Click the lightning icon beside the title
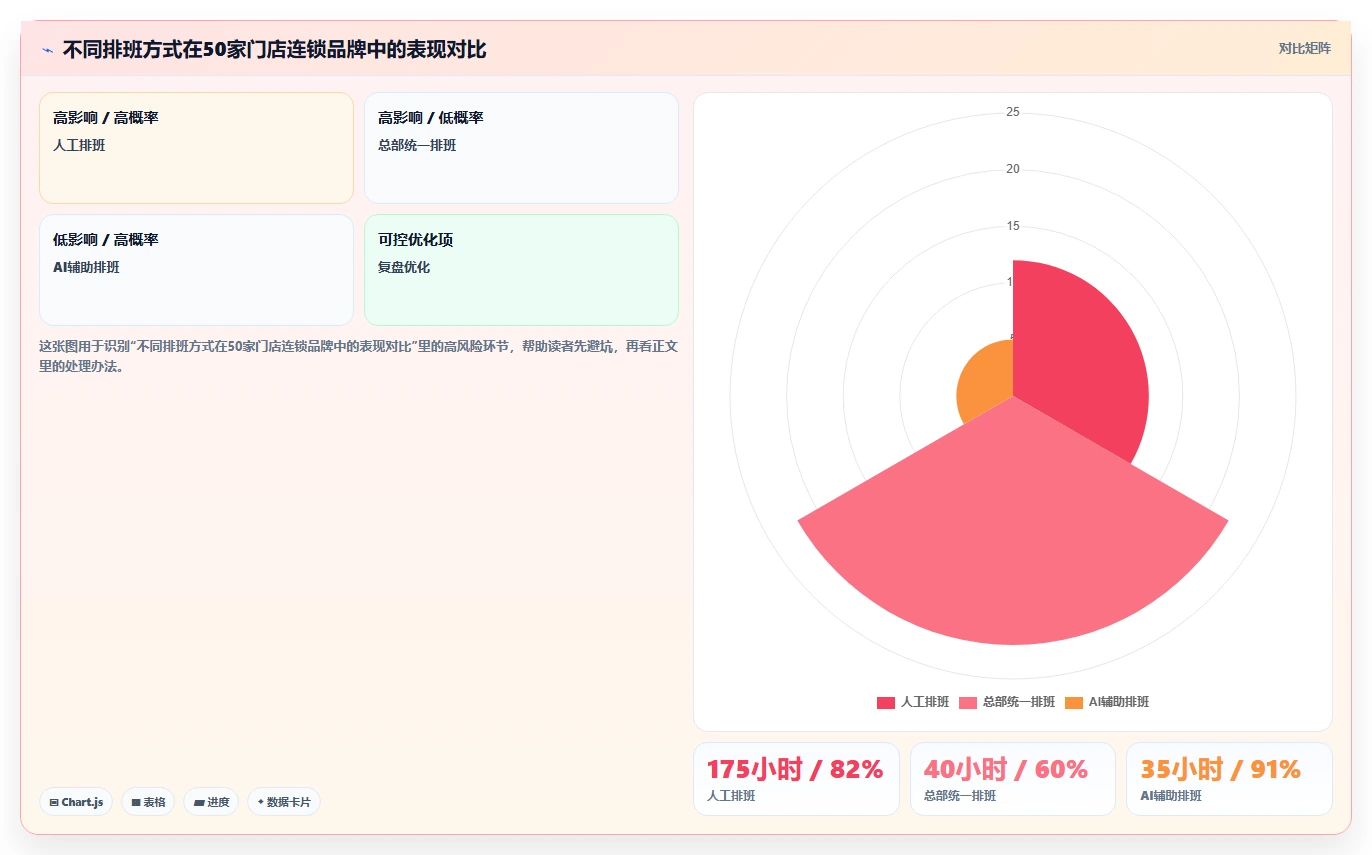1372x855 pixels. click(47, 49)
